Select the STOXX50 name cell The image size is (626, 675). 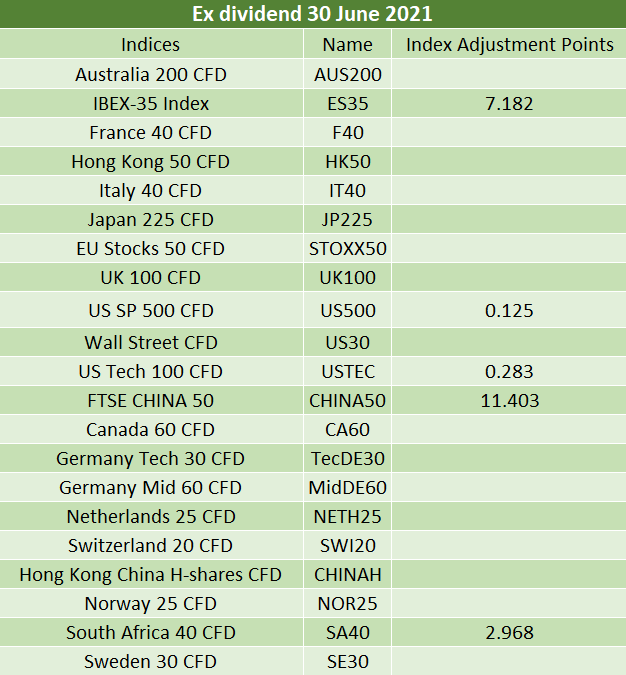pyautogui.click(x=347, y=249)
